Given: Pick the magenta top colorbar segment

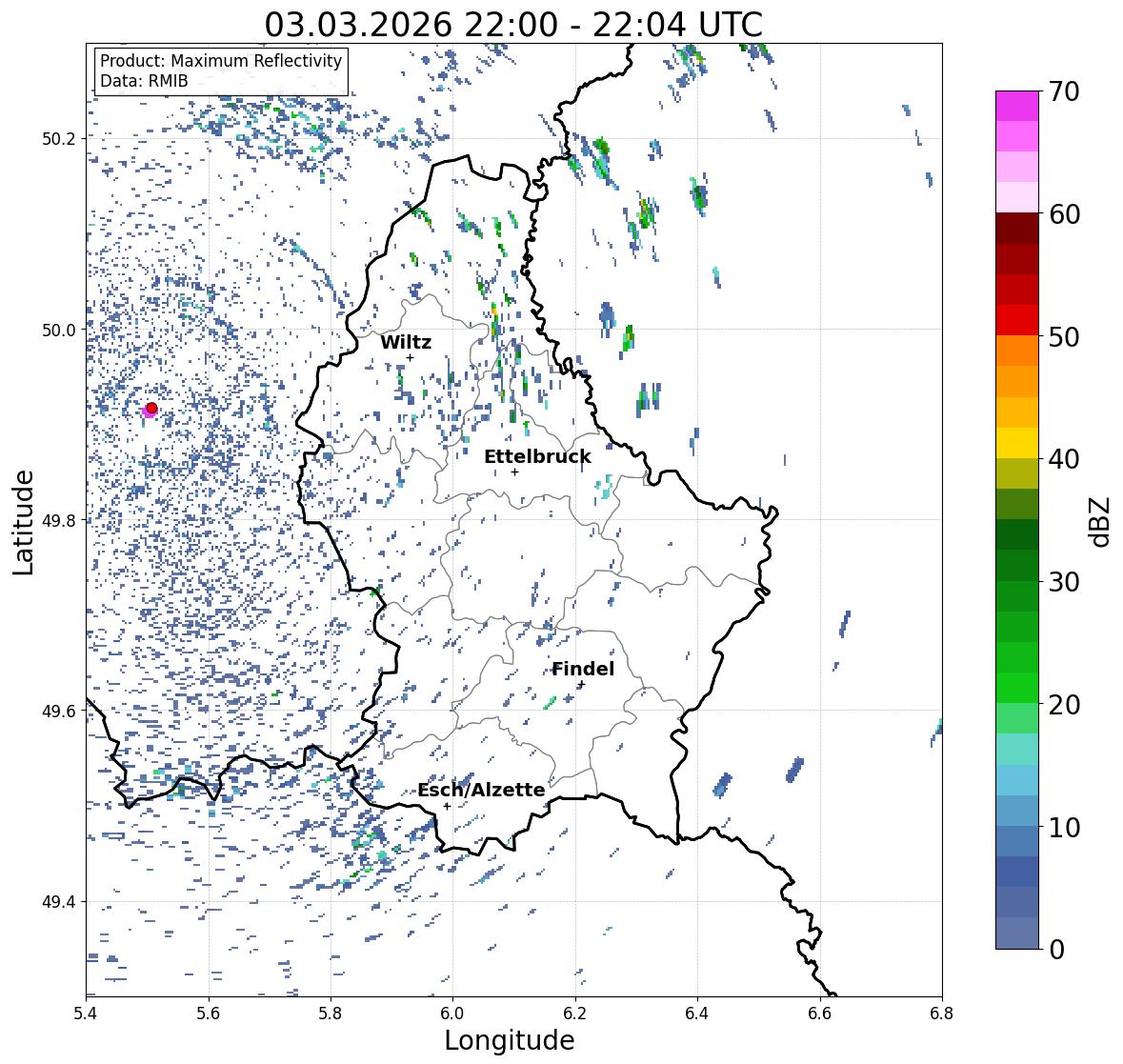Looking at the screenshot, I should (1017, 107).
